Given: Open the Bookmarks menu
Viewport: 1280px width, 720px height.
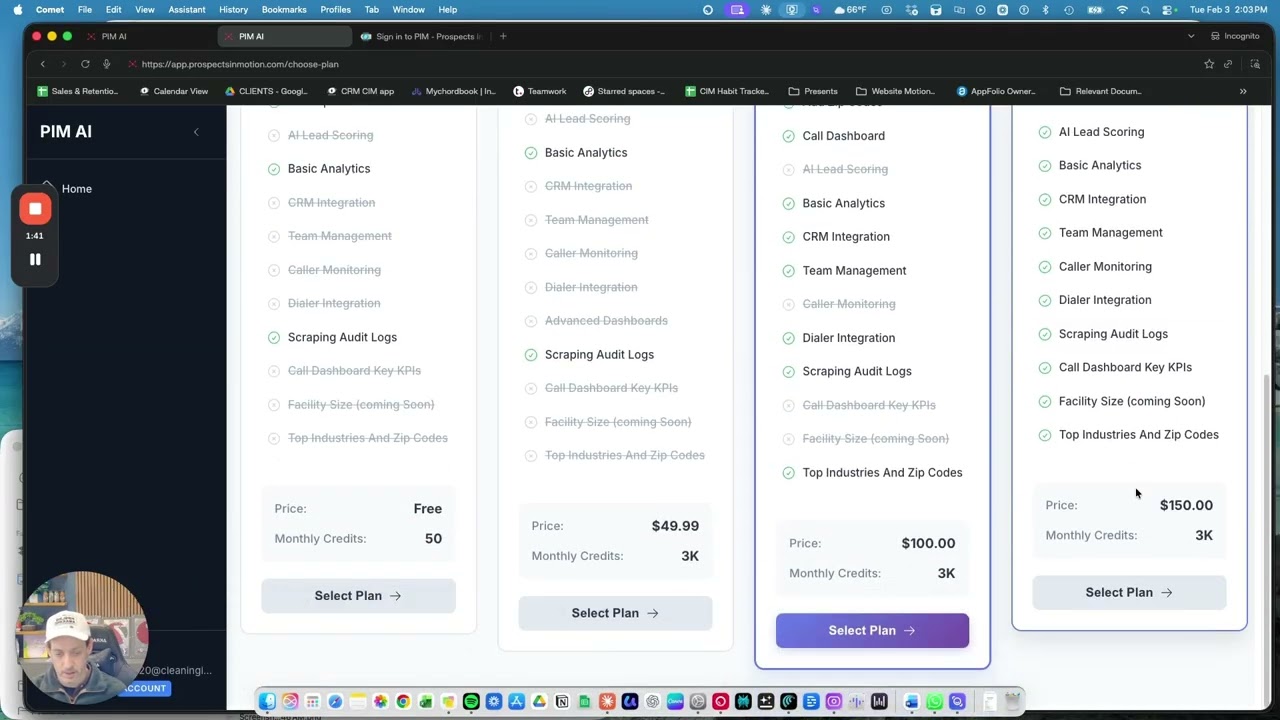Looking at the screenshot, I should click(x=284, y=10).
